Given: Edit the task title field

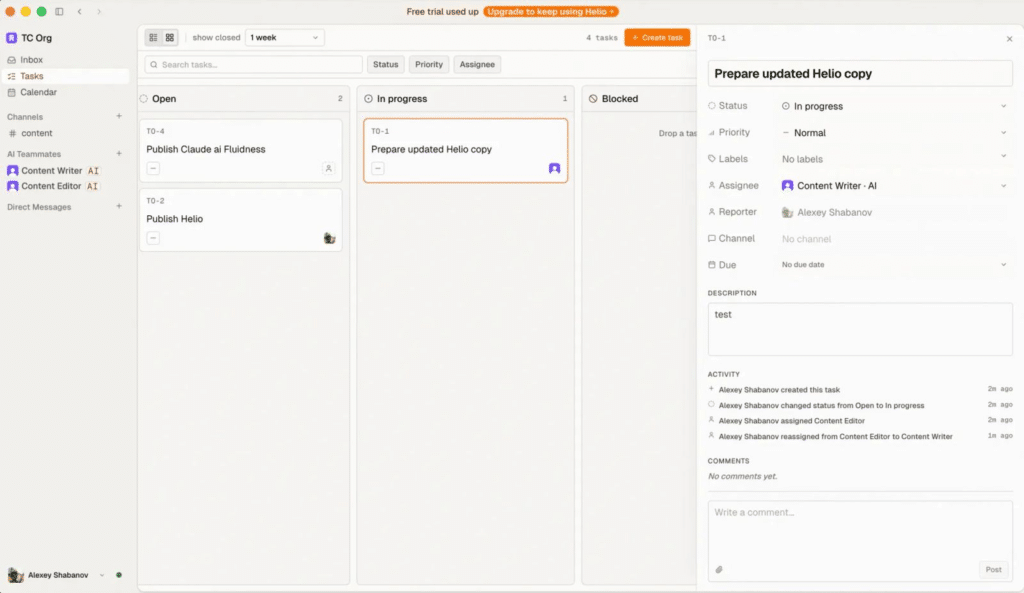Looking at the screenshot, I should (860, 74).
